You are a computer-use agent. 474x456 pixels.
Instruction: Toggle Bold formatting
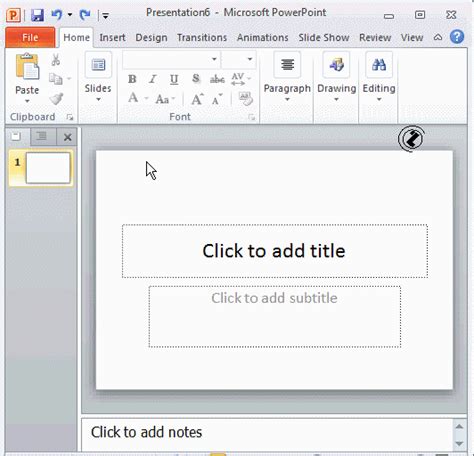pos(132,79)
